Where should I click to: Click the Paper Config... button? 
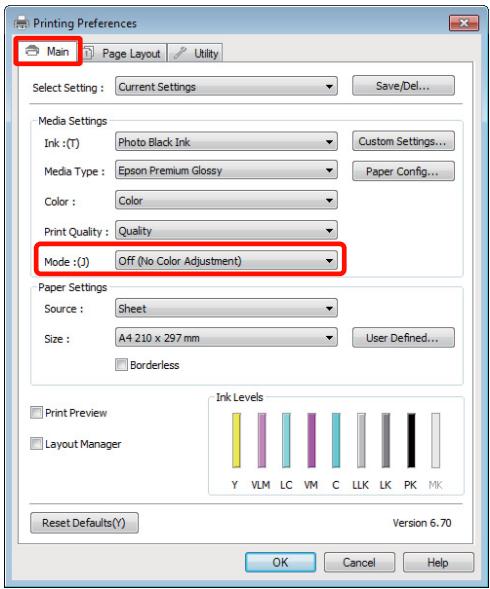(x=403, y=171)
